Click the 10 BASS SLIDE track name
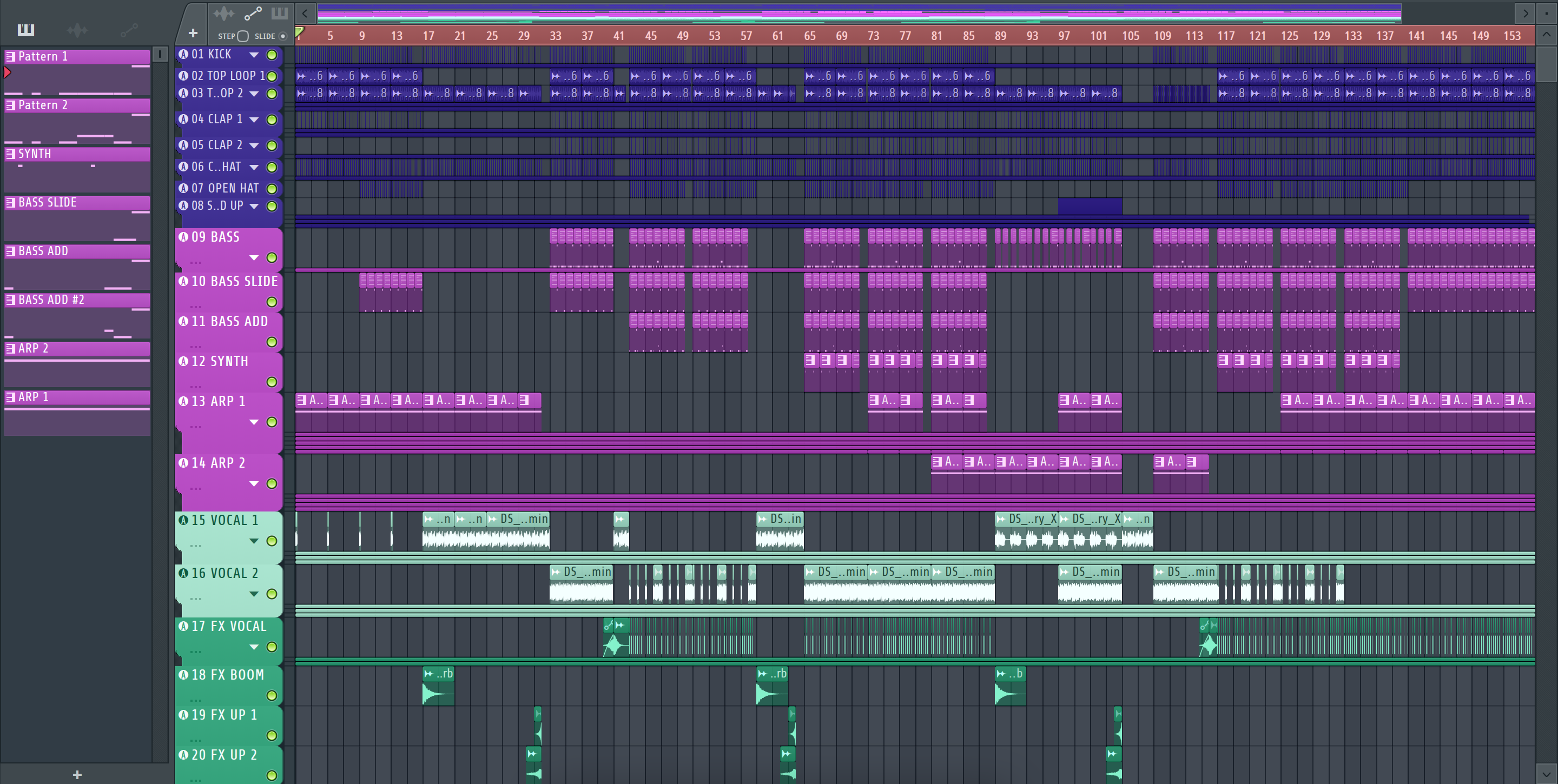 [x=235, y=281]
